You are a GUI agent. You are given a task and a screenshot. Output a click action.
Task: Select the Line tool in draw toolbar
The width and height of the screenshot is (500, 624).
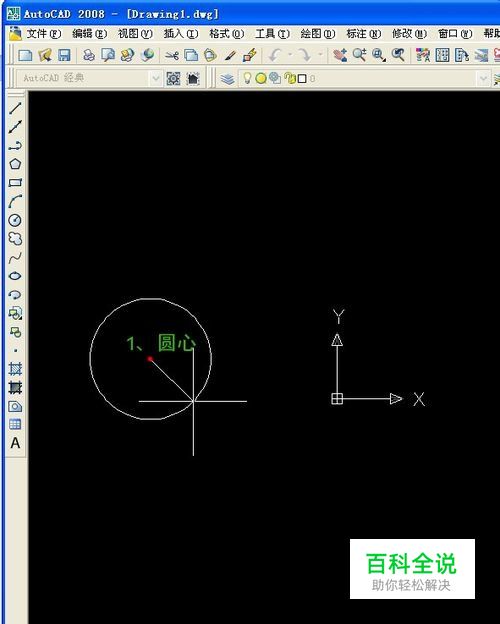click(x=15, y=108)
